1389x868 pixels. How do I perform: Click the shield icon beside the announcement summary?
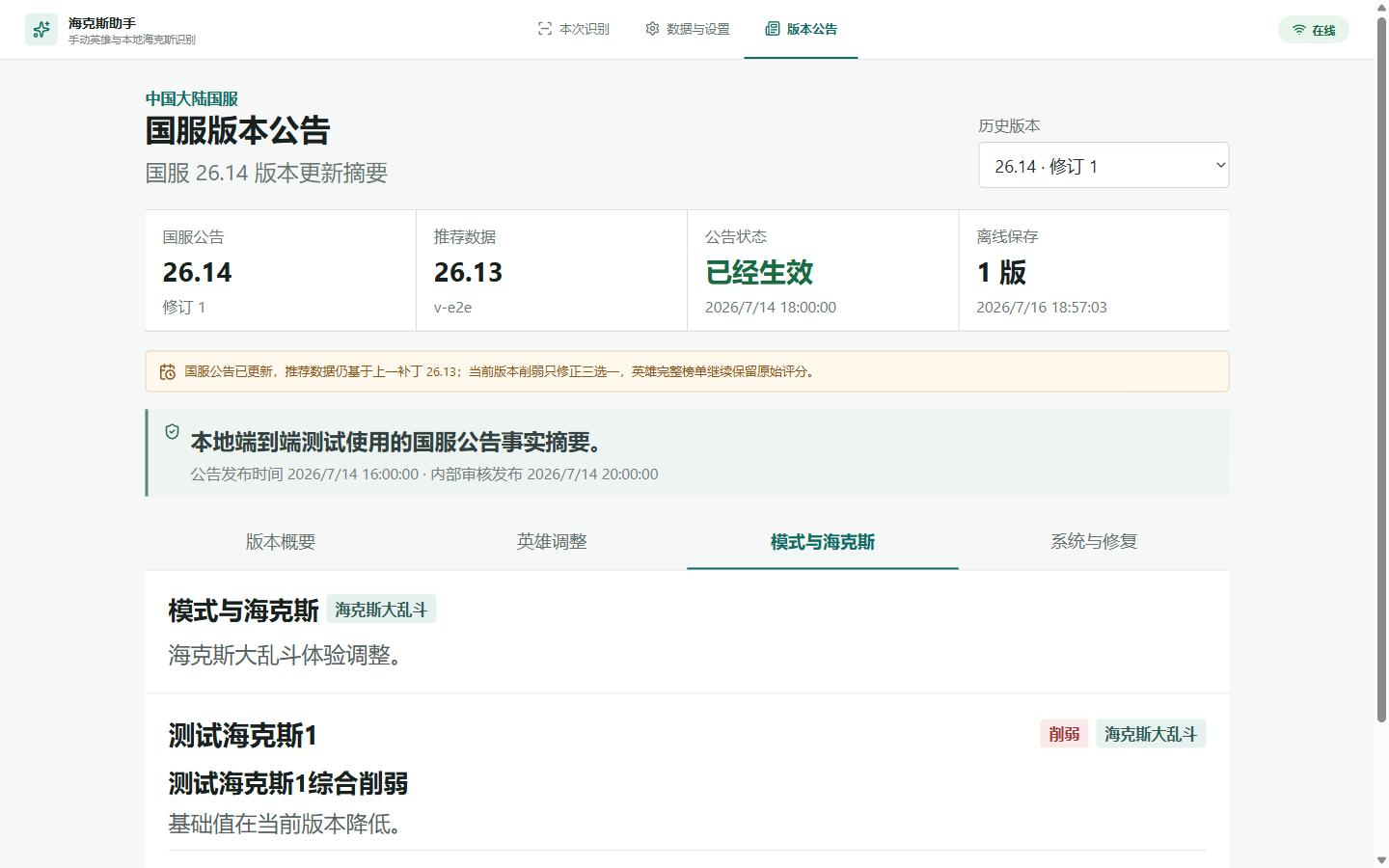coord(172,431)
